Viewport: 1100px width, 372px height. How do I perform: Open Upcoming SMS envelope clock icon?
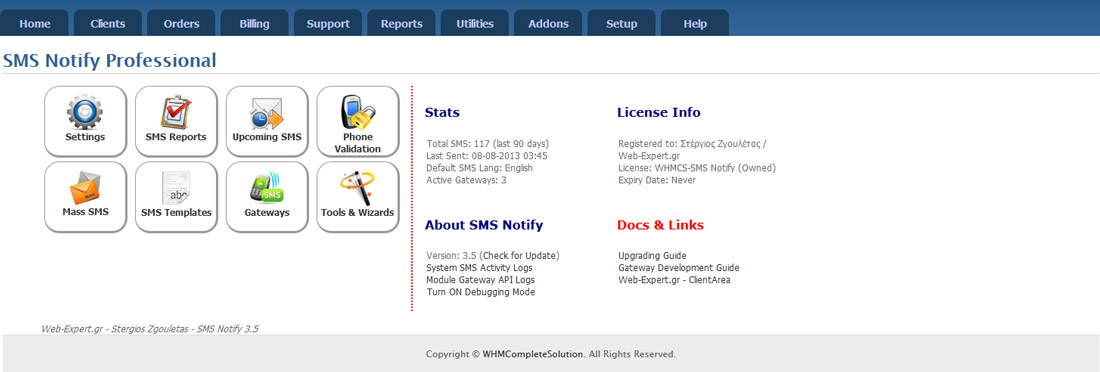coord(267,121)
